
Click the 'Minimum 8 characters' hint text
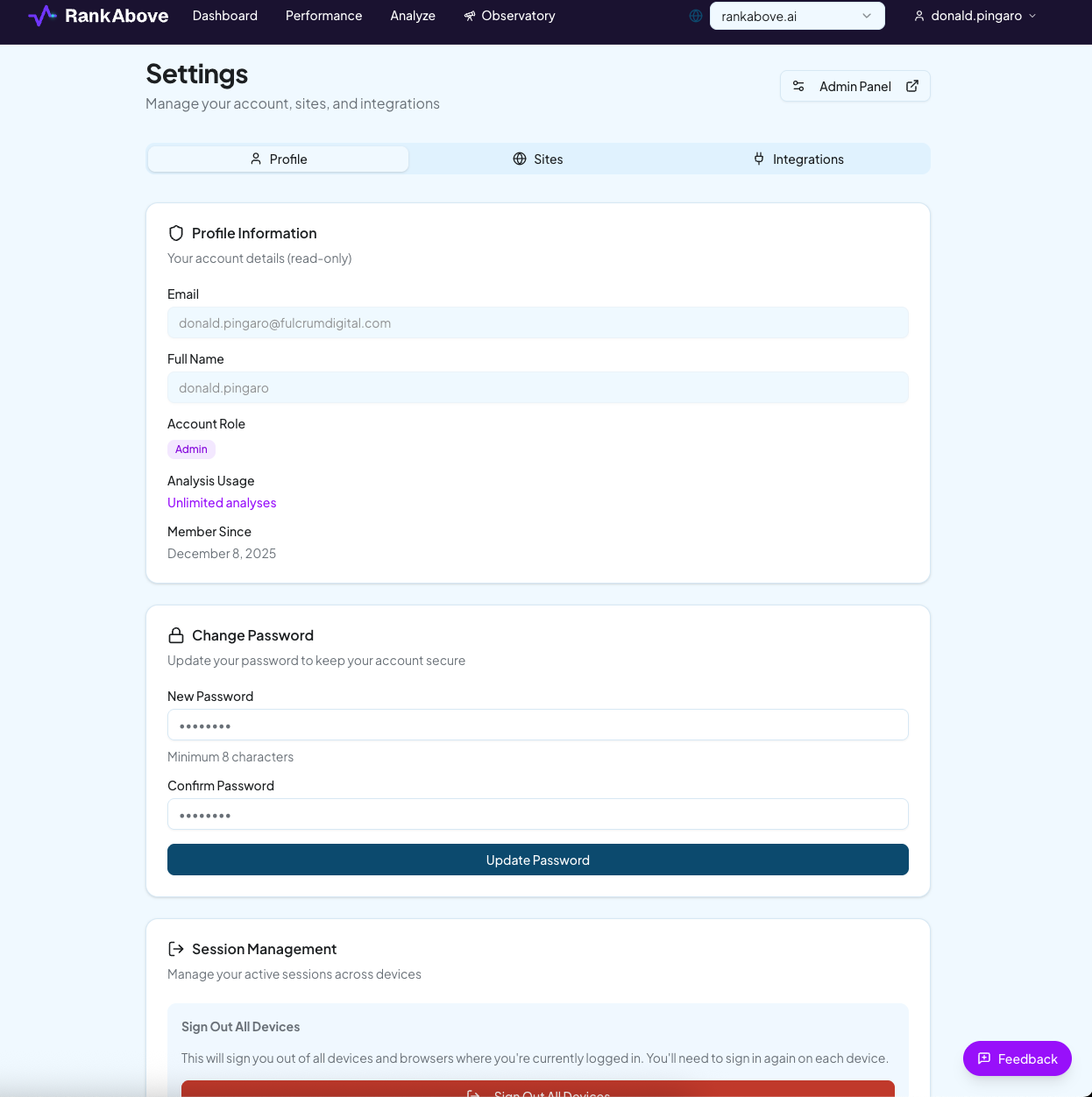[230, 757]
